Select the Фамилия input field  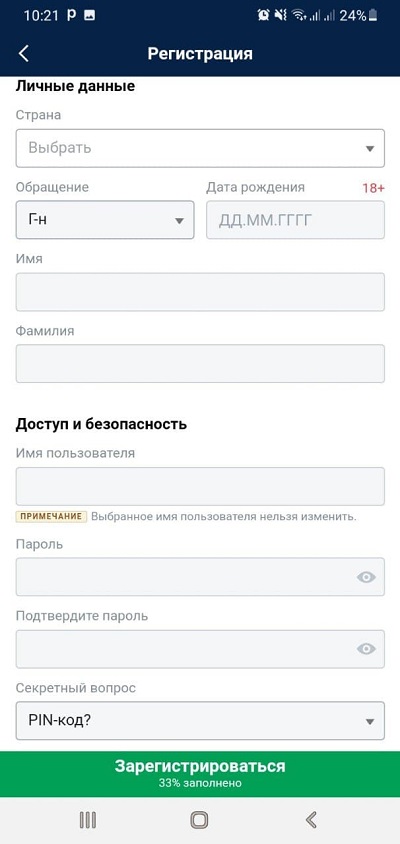200,363
